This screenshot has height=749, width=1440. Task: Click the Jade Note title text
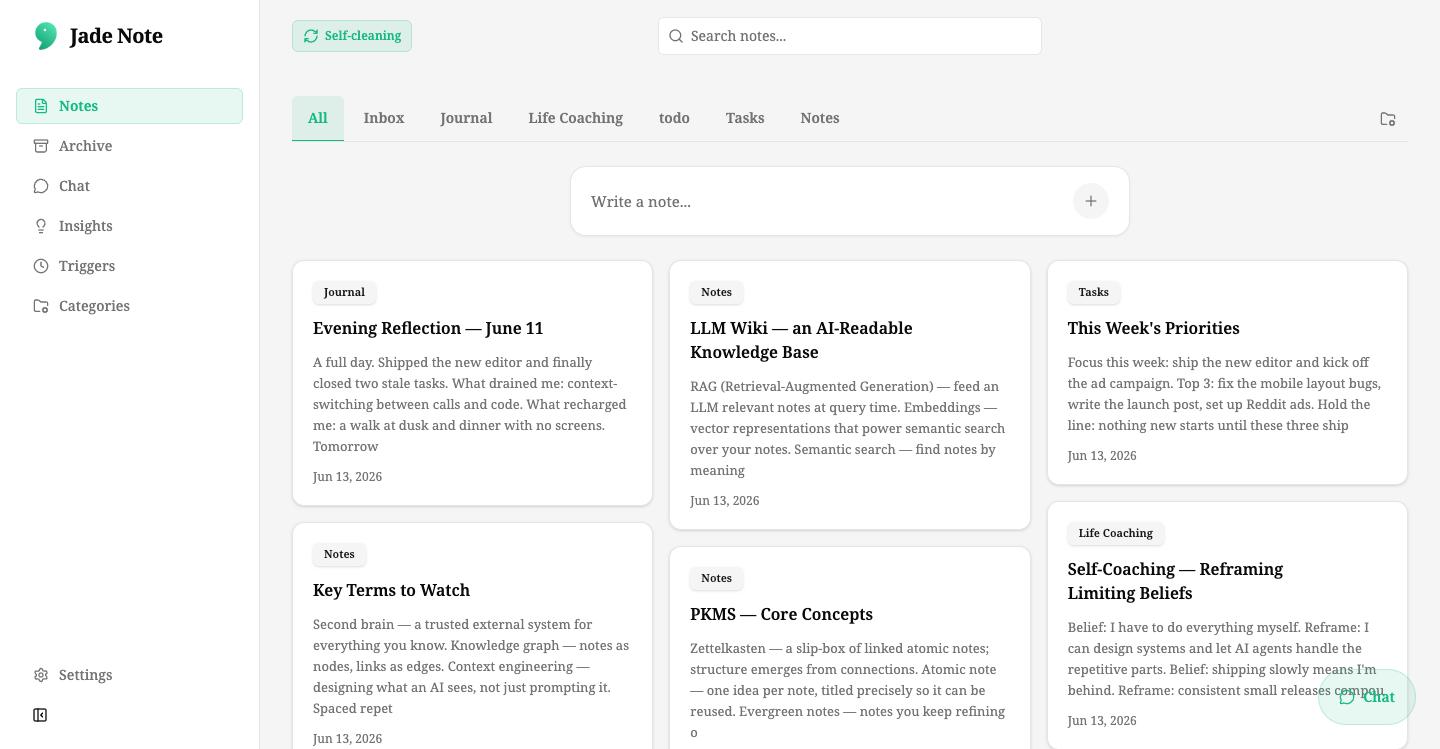(x=116, y=36)
